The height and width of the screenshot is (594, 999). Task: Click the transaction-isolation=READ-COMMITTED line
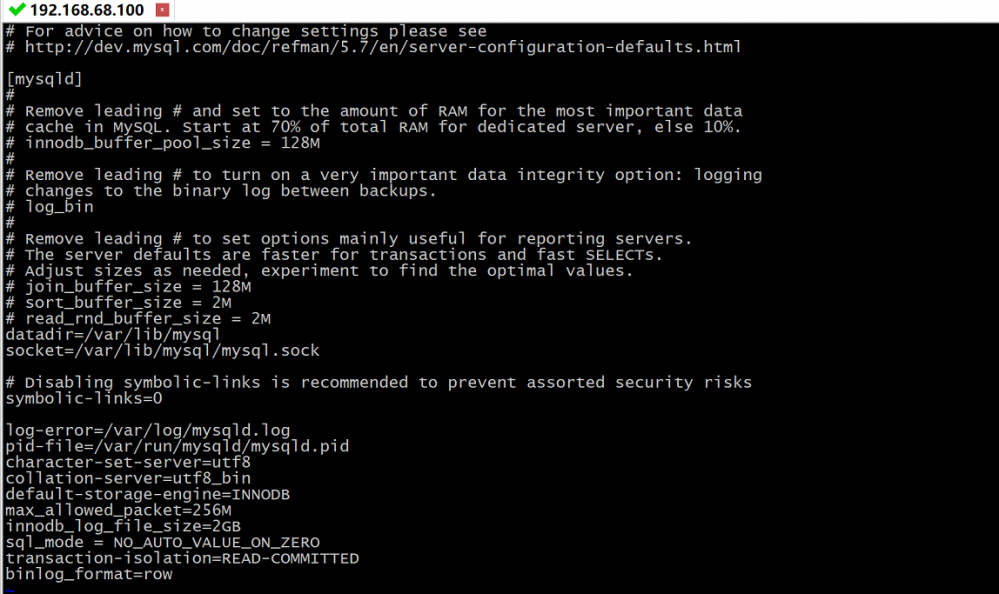[x=182, y=558]
